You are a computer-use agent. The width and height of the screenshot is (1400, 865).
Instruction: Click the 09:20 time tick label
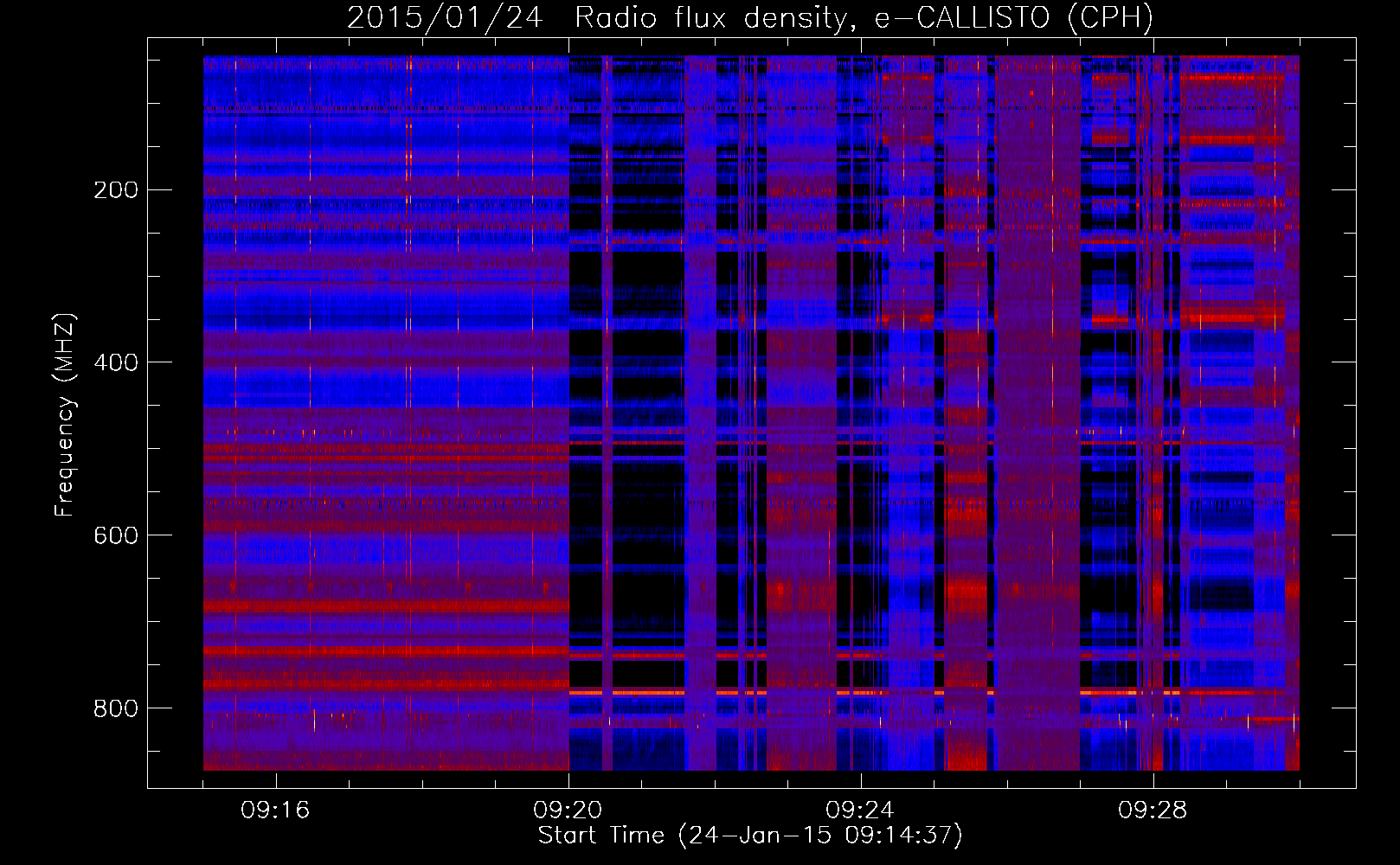pos(568,811)
